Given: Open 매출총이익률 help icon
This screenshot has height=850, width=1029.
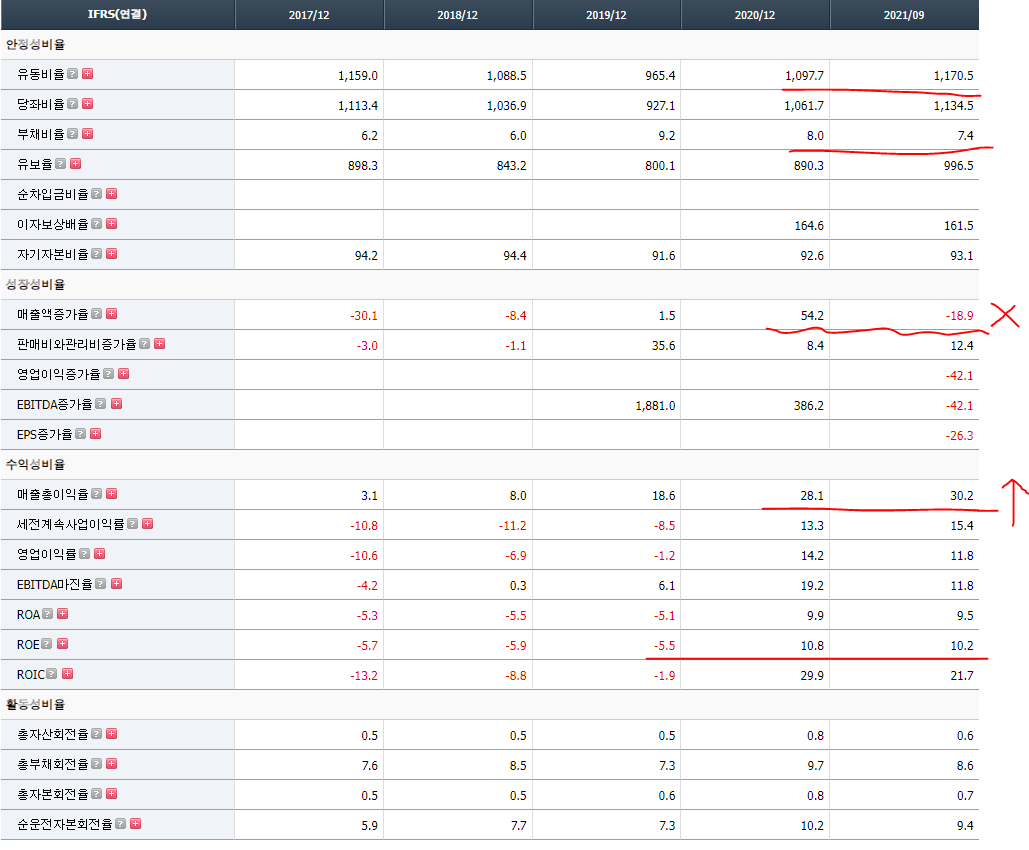Looking at the screenshot, I should pos(96,494).
